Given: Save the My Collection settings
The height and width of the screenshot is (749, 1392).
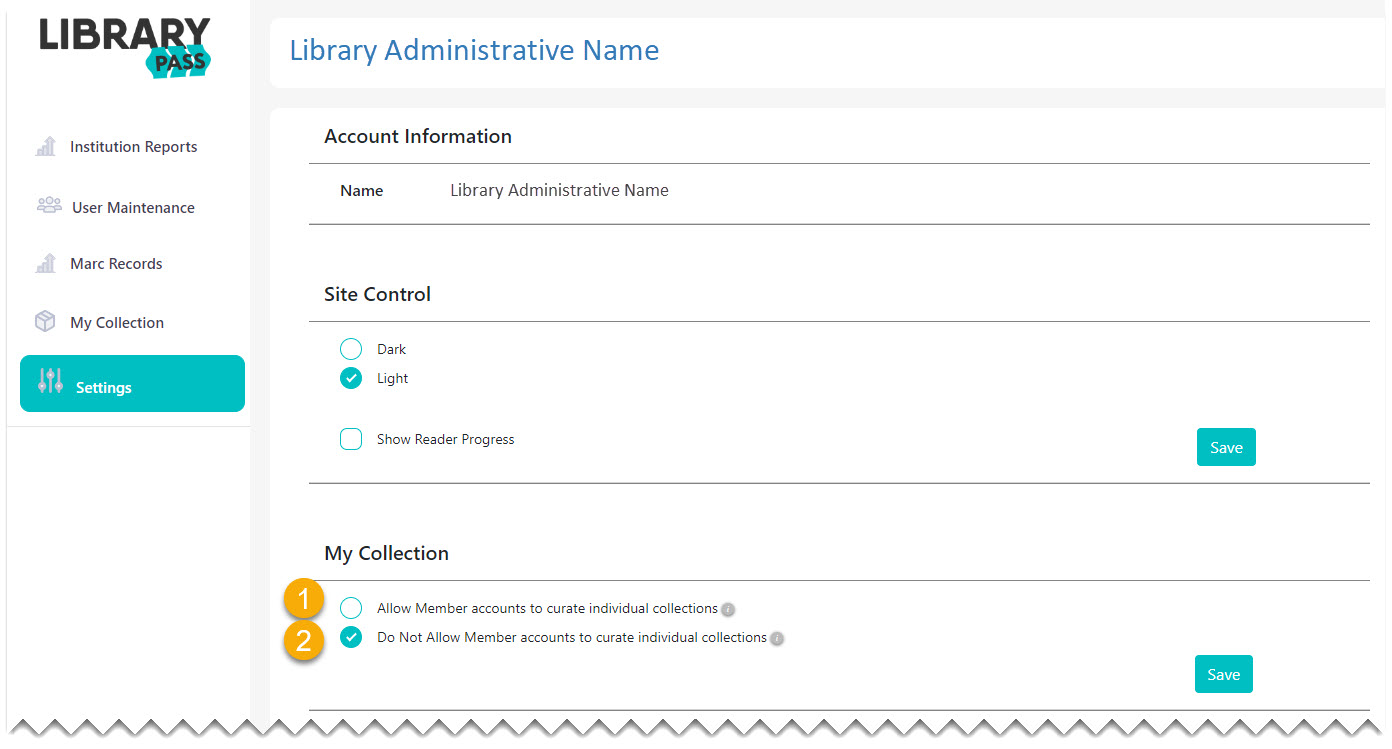Looking at the screenshot, I should tap(1223, 674).
